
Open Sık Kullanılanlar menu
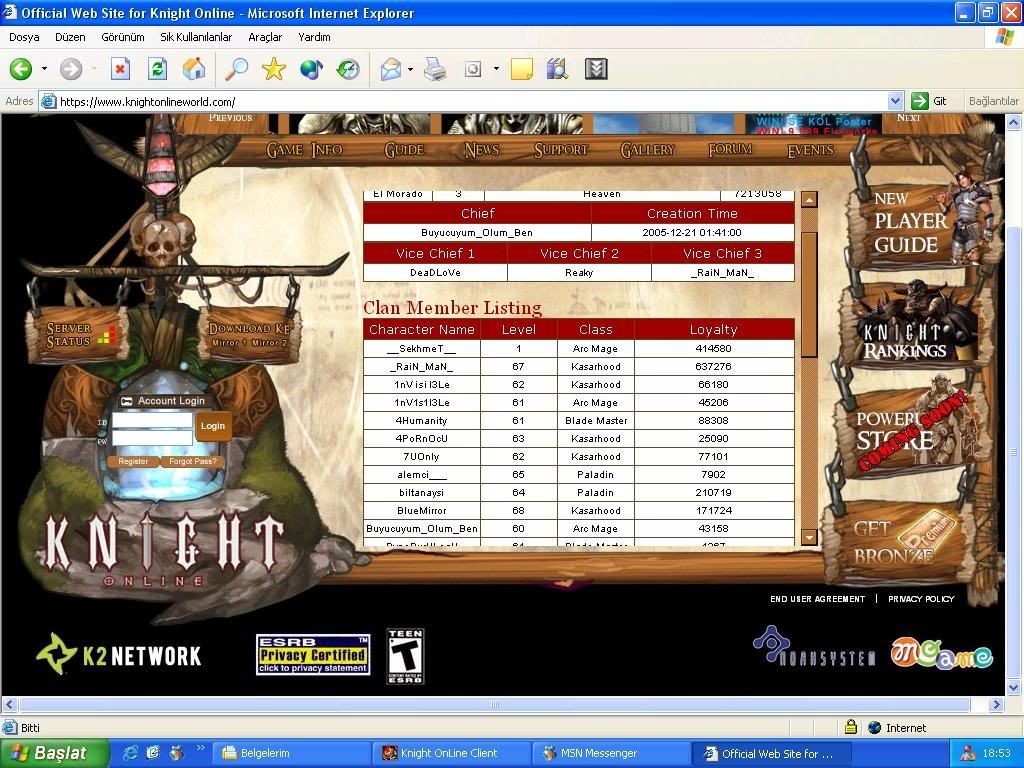pyautogui.click(x=196, y=37)
